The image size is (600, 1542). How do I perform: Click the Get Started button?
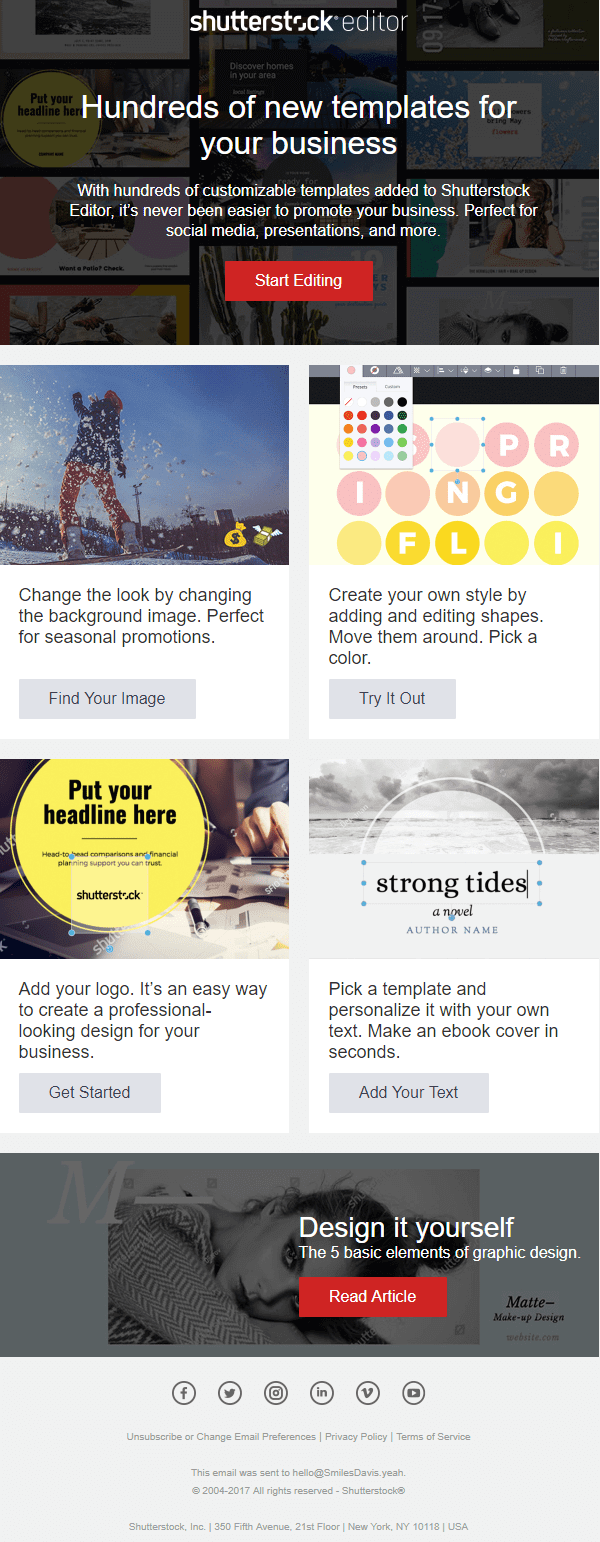90,1093
